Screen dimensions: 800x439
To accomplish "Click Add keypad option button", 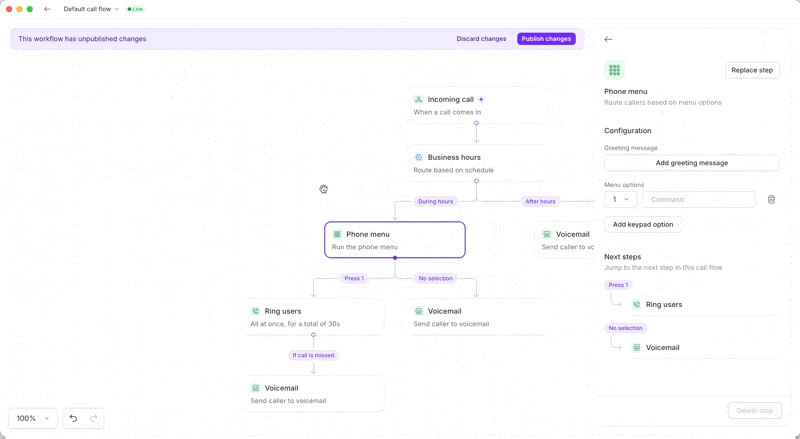I will click(x=643, y=225).
